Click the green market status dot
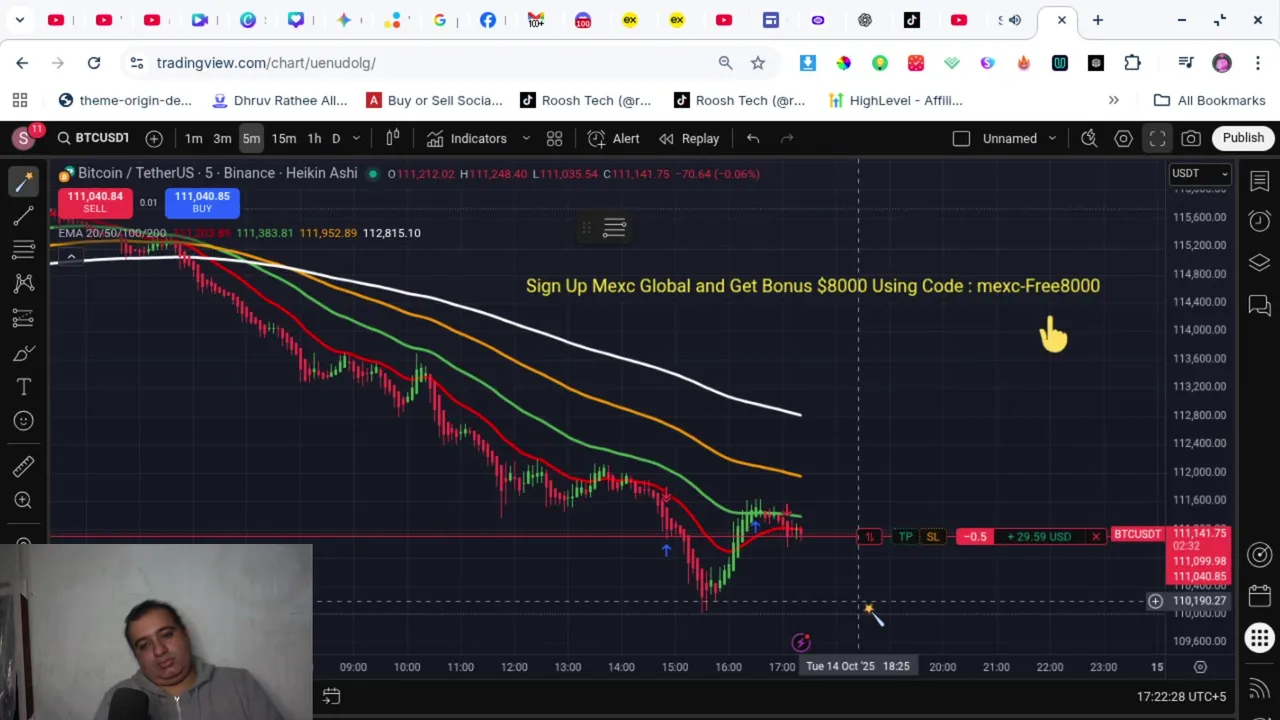The image size is (1280, 720). click(373, 174)
